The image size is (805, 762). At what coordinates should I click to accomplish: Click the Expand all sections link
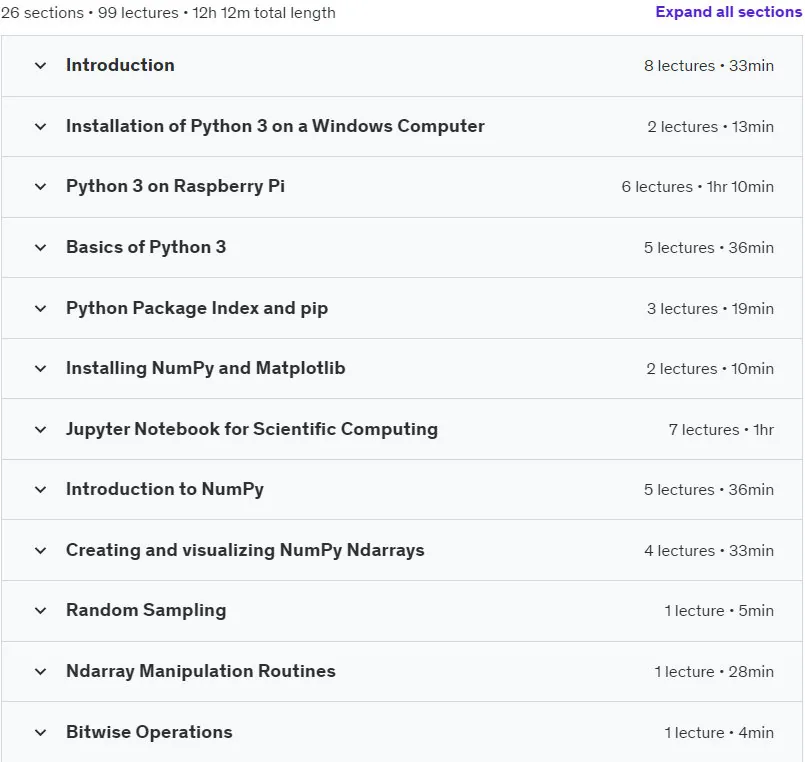pyautogui.click(x=729, y=12)
